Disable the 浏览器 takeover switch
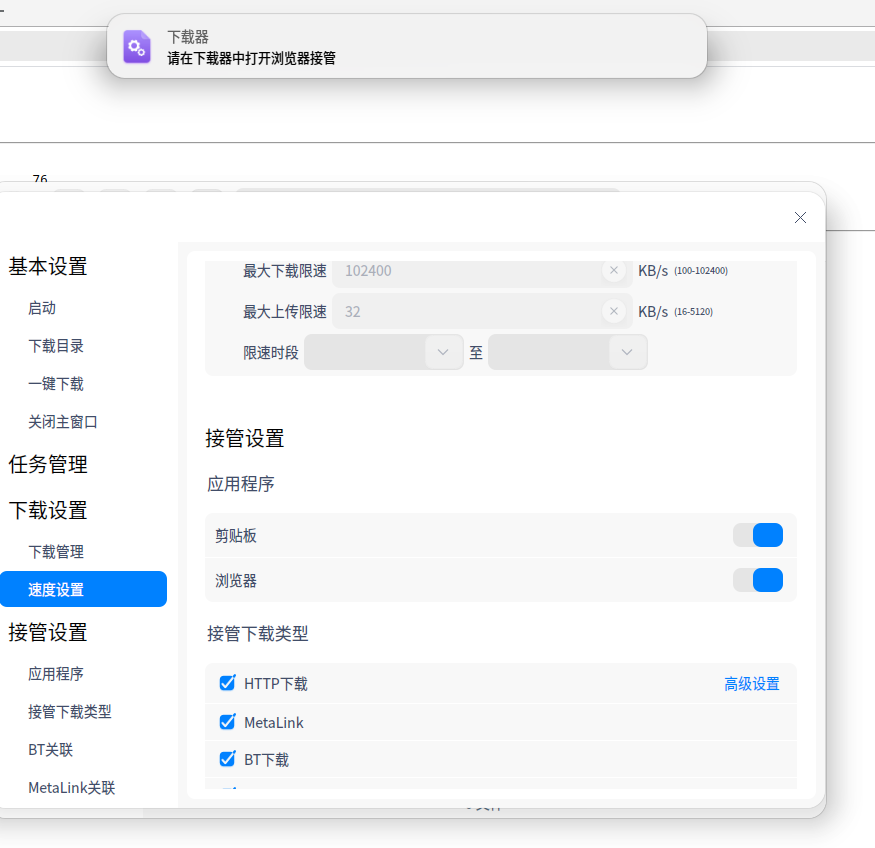The height and width of the screenshot is (848, 875). coord(758,580)
